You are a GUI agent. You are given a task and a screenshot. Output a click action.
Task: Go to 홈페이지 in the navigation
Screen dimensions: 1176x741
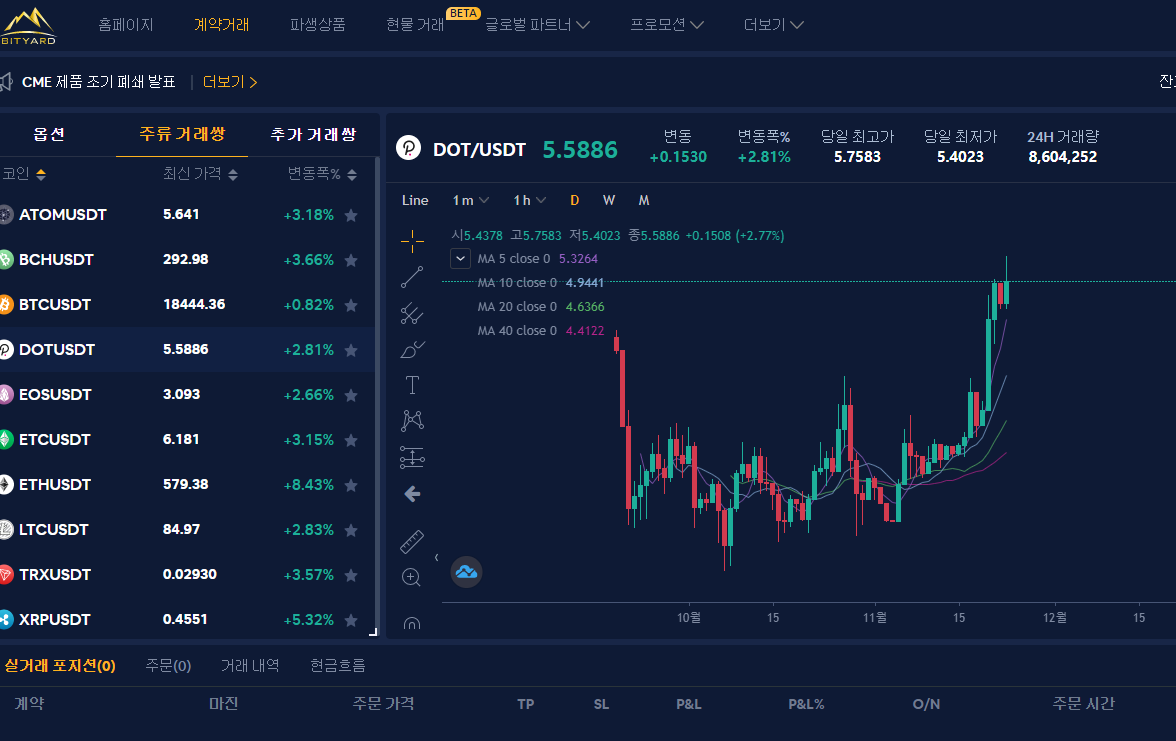point(126,25)
